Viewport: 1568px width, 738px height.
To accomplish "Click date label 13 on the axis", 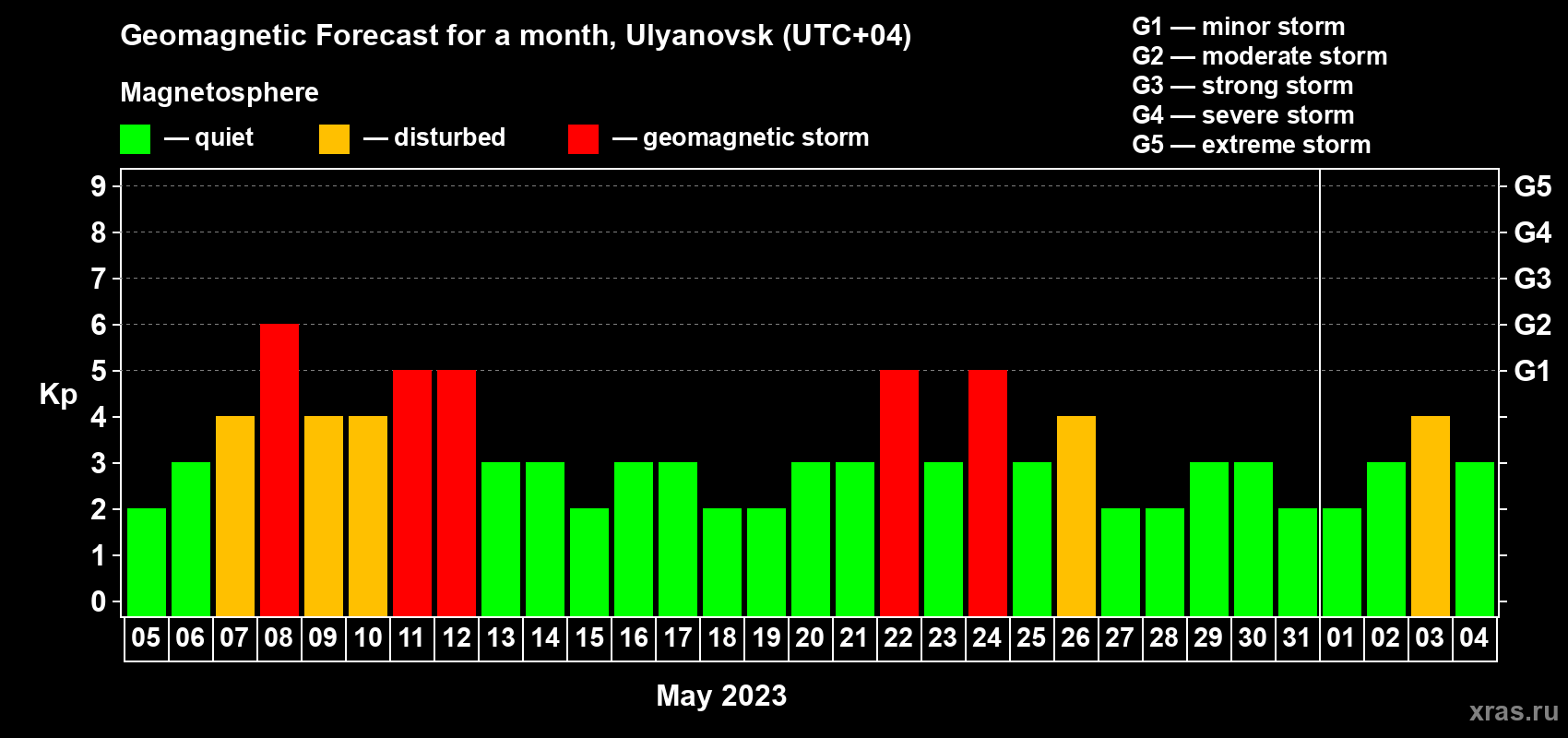I will click(501, 638).
